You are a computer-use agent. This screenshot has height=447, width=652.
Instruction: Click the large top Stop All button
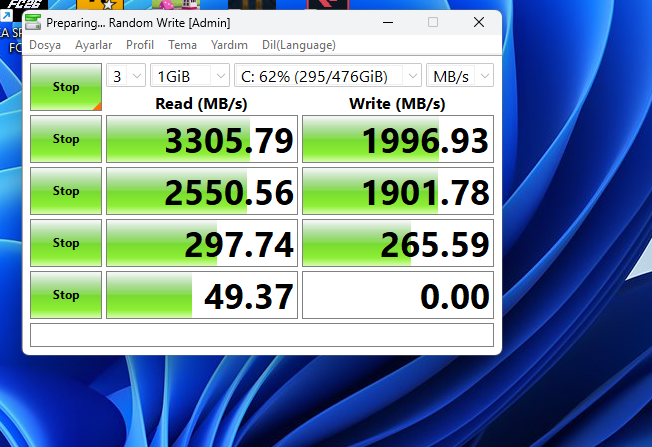pos(66,87)
